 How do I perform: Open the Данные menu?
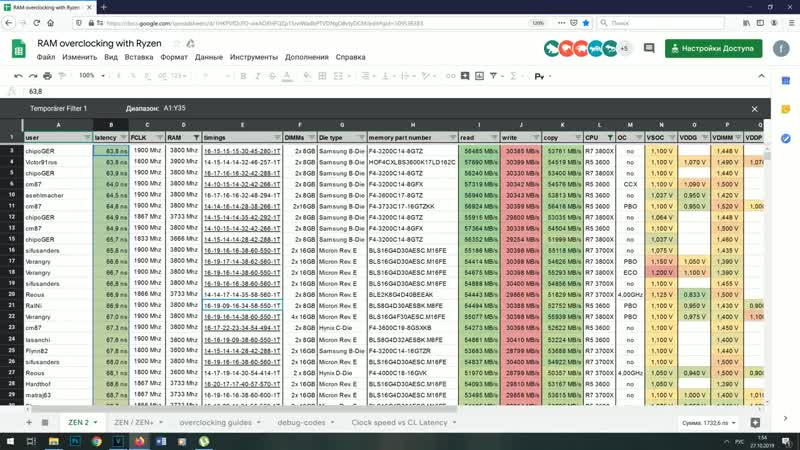coord(209,57)
